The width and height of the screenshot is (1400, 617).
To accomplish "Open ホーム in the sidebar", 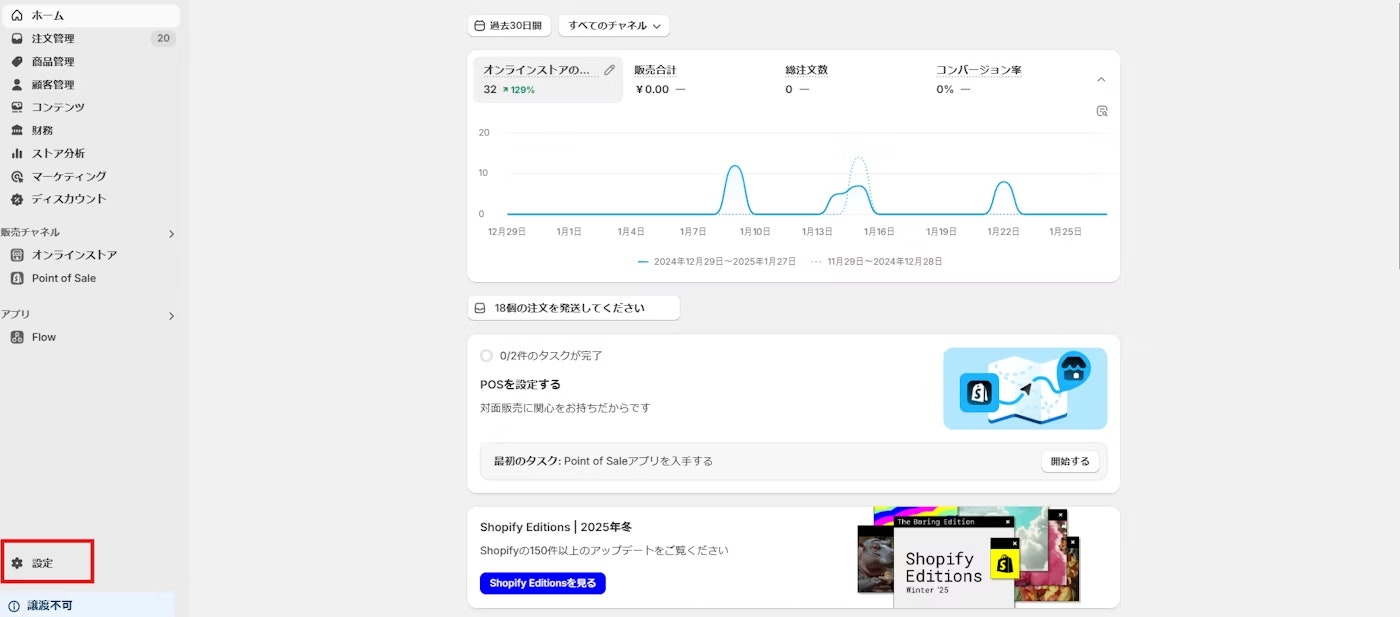I will tap(90, 15).
